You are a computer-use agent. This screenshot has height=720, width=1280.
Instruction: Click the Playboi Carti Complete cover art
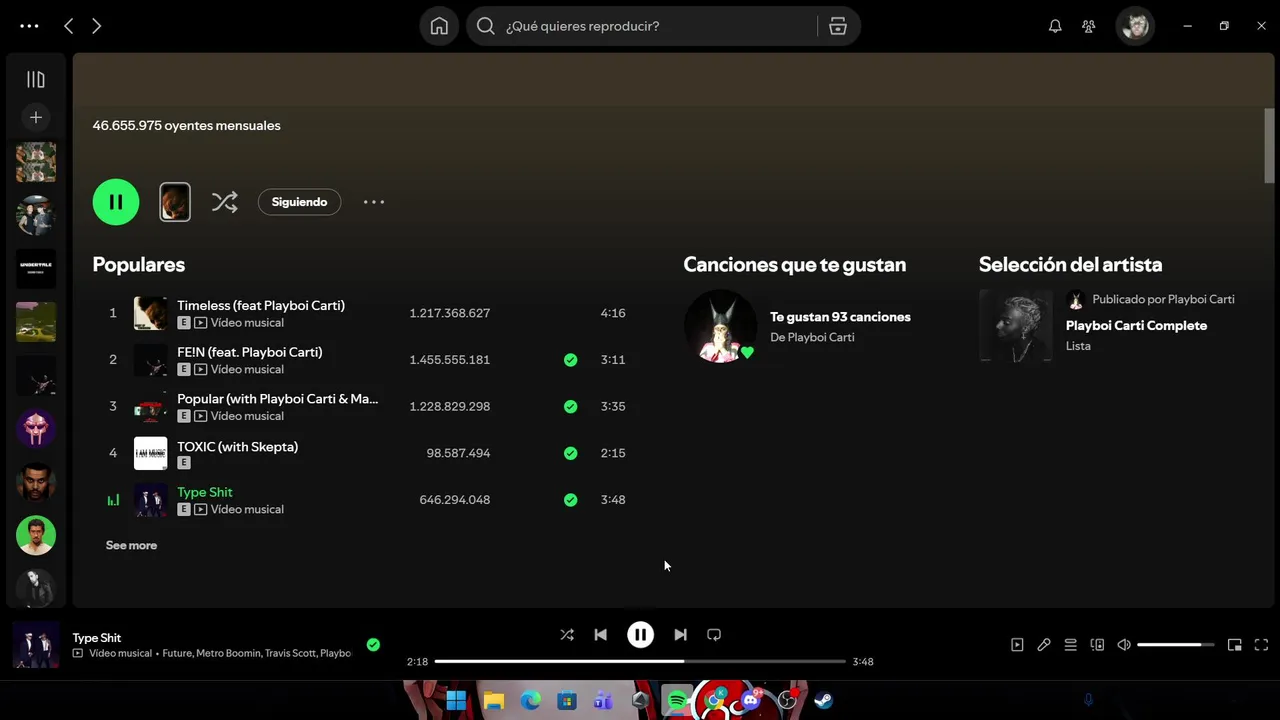(1016, 326)
